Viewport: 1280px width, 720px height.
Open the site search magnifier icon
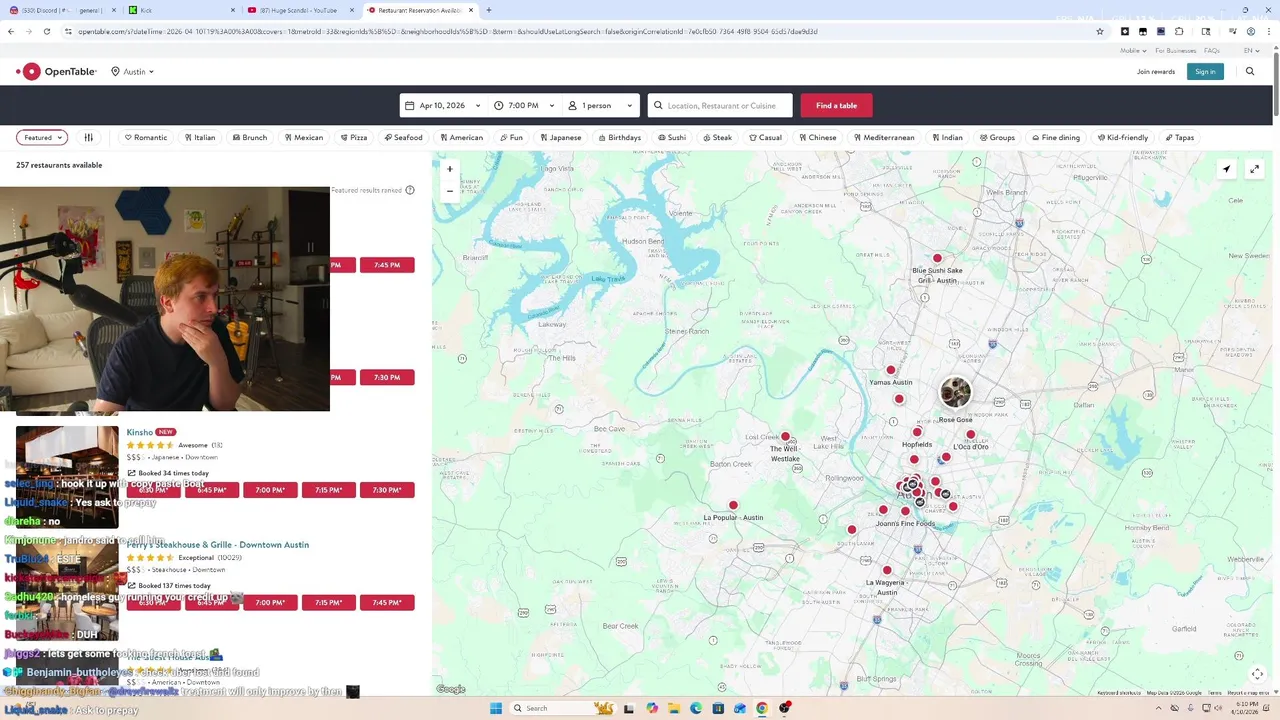click(x=1250, y=71)
